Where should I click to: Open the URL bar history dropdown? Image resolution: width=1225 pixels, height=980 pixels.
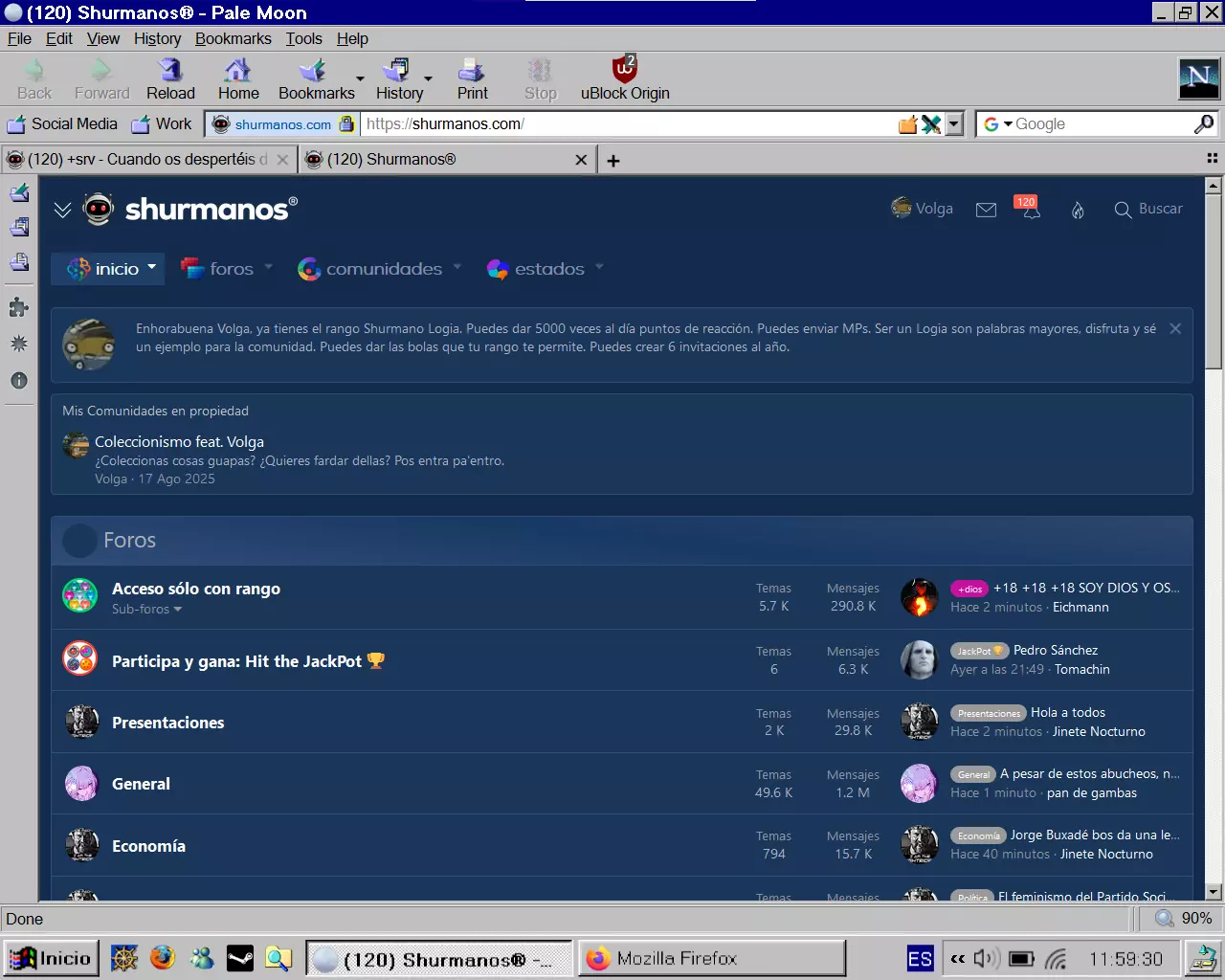pyautogui.click(x=953, y=124)
